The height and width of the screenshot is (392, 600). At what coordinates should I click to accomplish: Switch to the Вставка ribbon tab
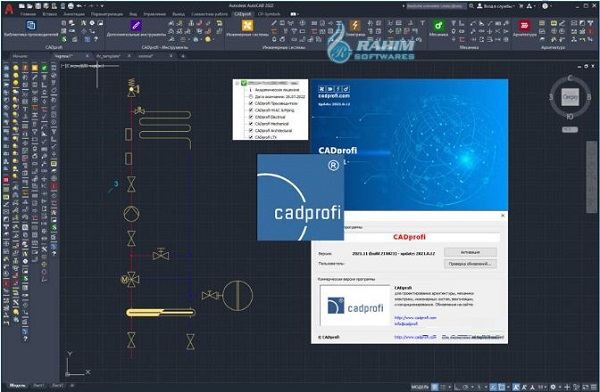[49, 14]
